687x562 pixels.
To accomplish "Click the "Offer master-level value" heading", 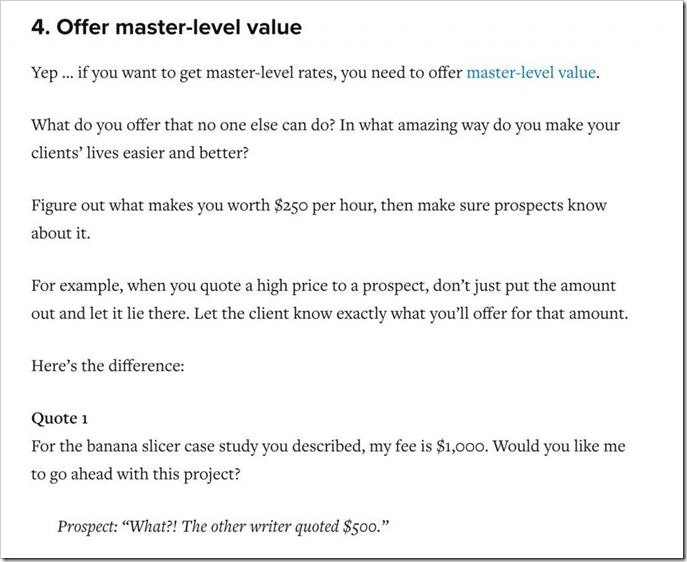I will pos(179,27).
